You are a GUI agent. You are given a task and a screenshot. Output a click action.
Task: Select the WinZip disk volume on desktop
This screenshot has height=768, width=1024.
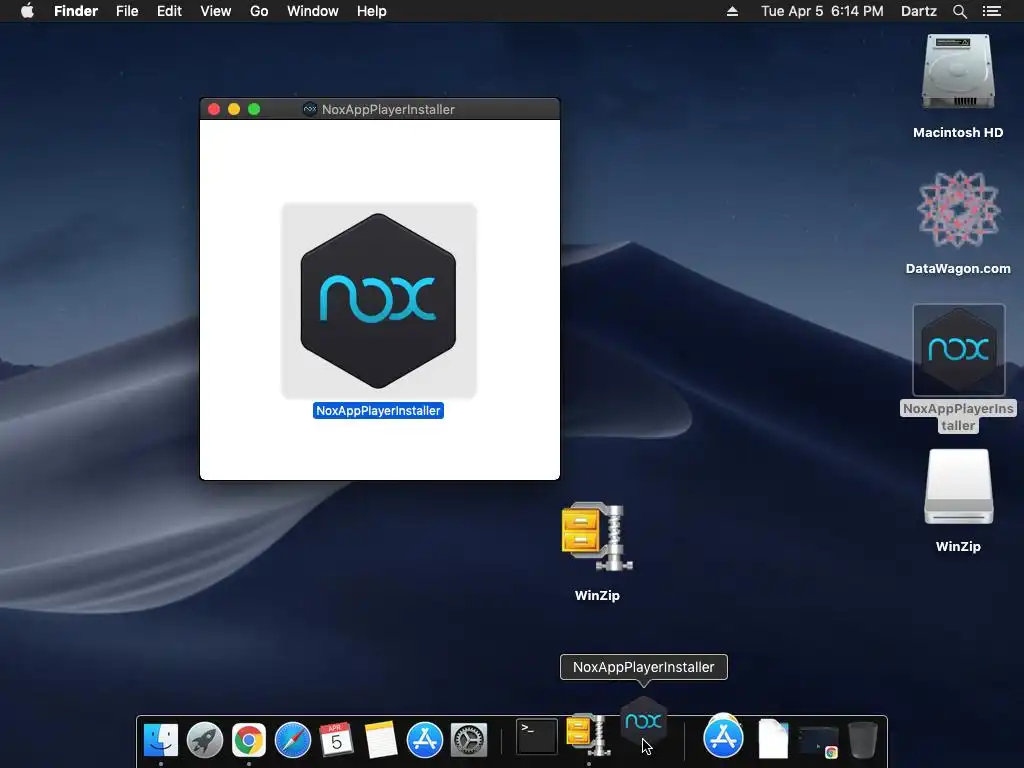pyautogui.click(x=958, y=487)
